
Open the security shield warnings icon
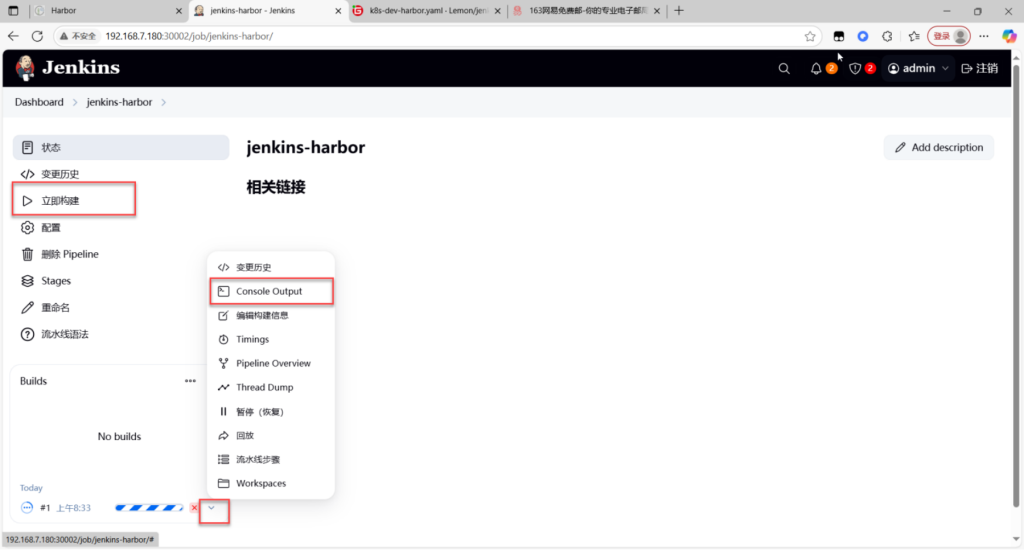click(855, 68)
